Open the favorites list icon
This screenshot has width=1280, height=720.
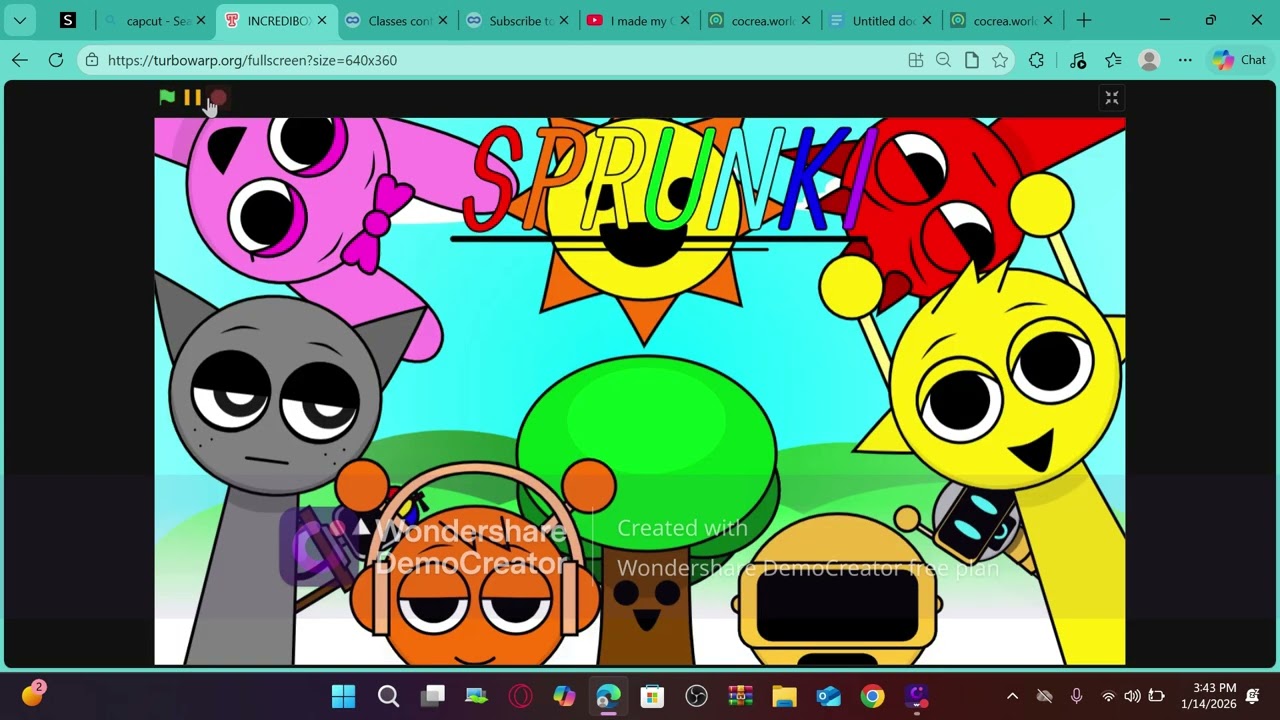pos(1113,60)
